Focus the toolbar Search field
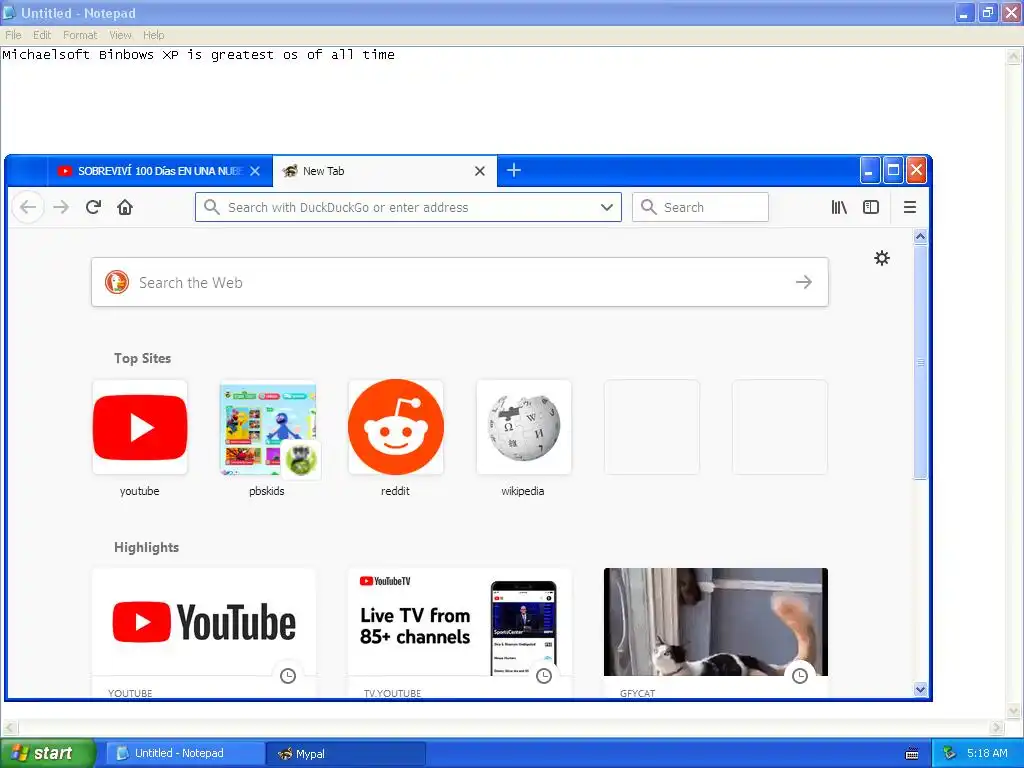 (x=700, y=208)
